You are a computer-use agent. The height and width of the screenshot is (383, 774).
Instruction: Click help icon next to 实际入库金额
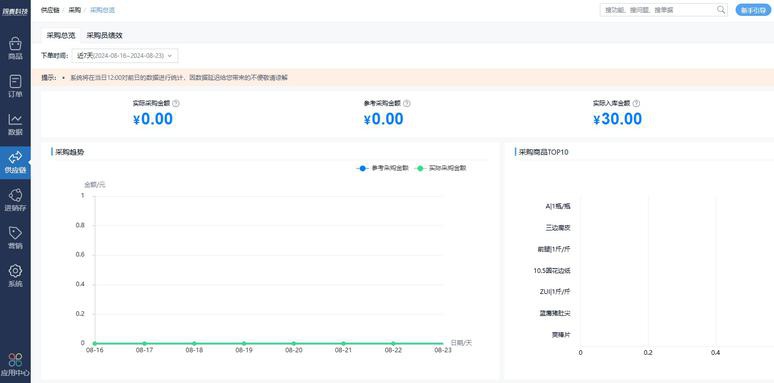(x=636, y=104)
